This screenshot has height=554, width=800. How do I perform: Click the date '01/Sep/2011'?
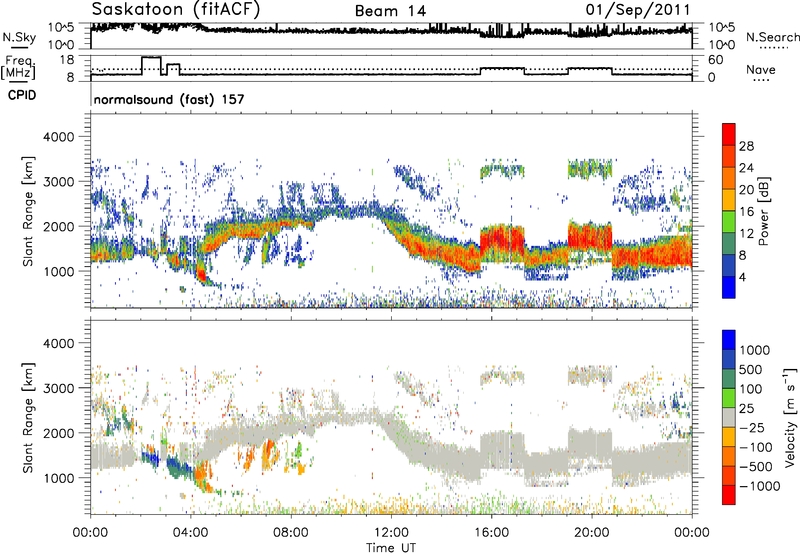(638, 10)
